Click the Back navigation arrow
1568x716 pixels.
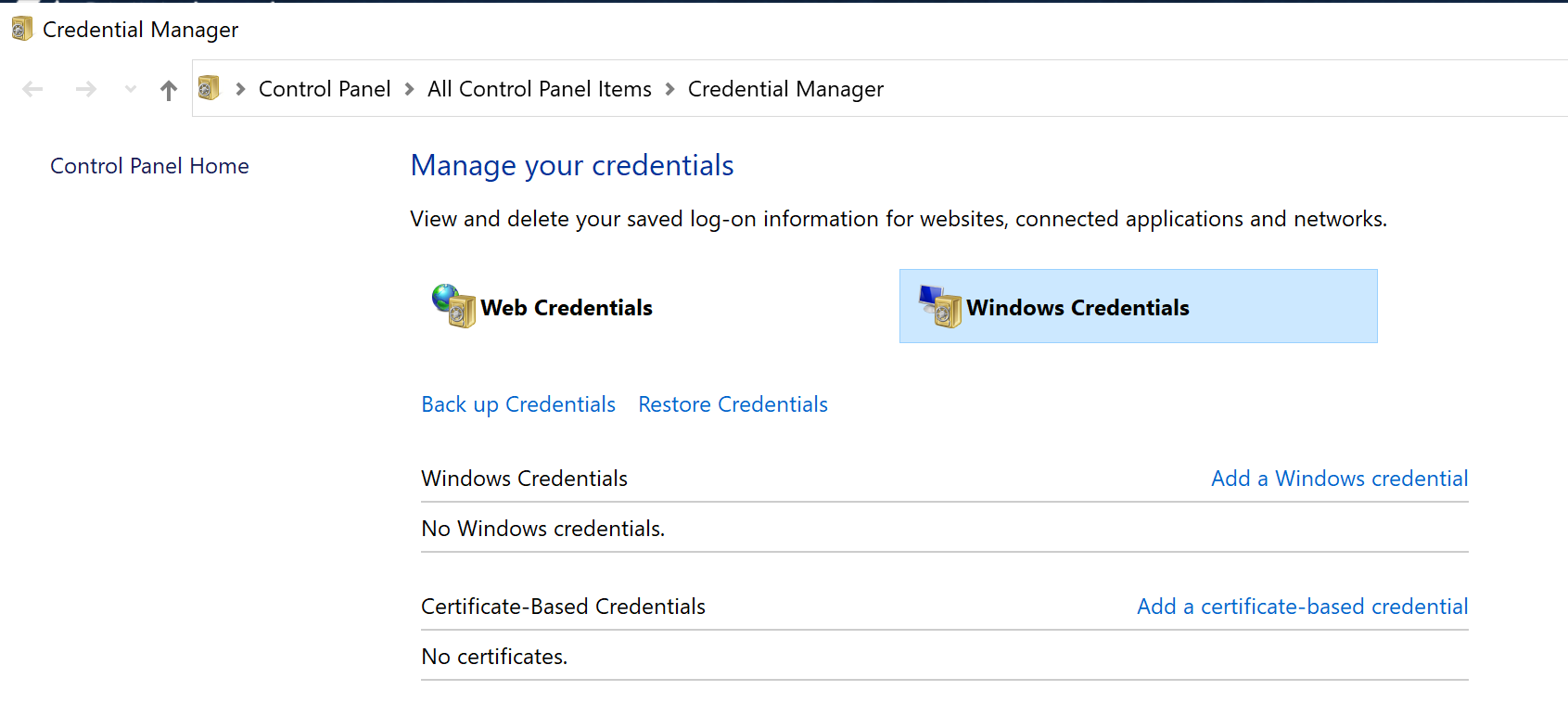coord(33,89)
